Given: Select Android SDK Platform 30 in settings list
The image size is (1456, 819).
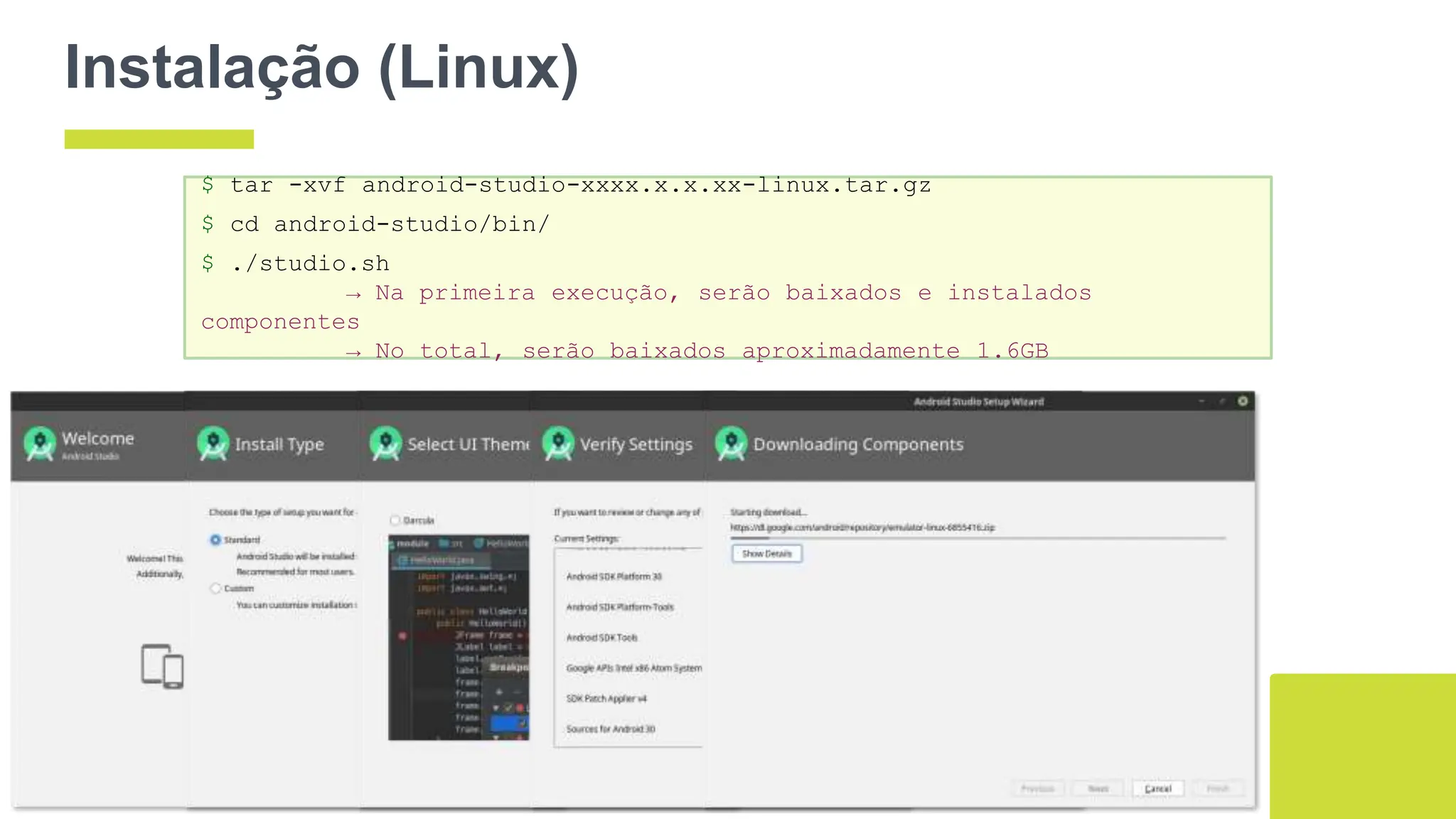Looking at the screenshot, I should 614,577.
